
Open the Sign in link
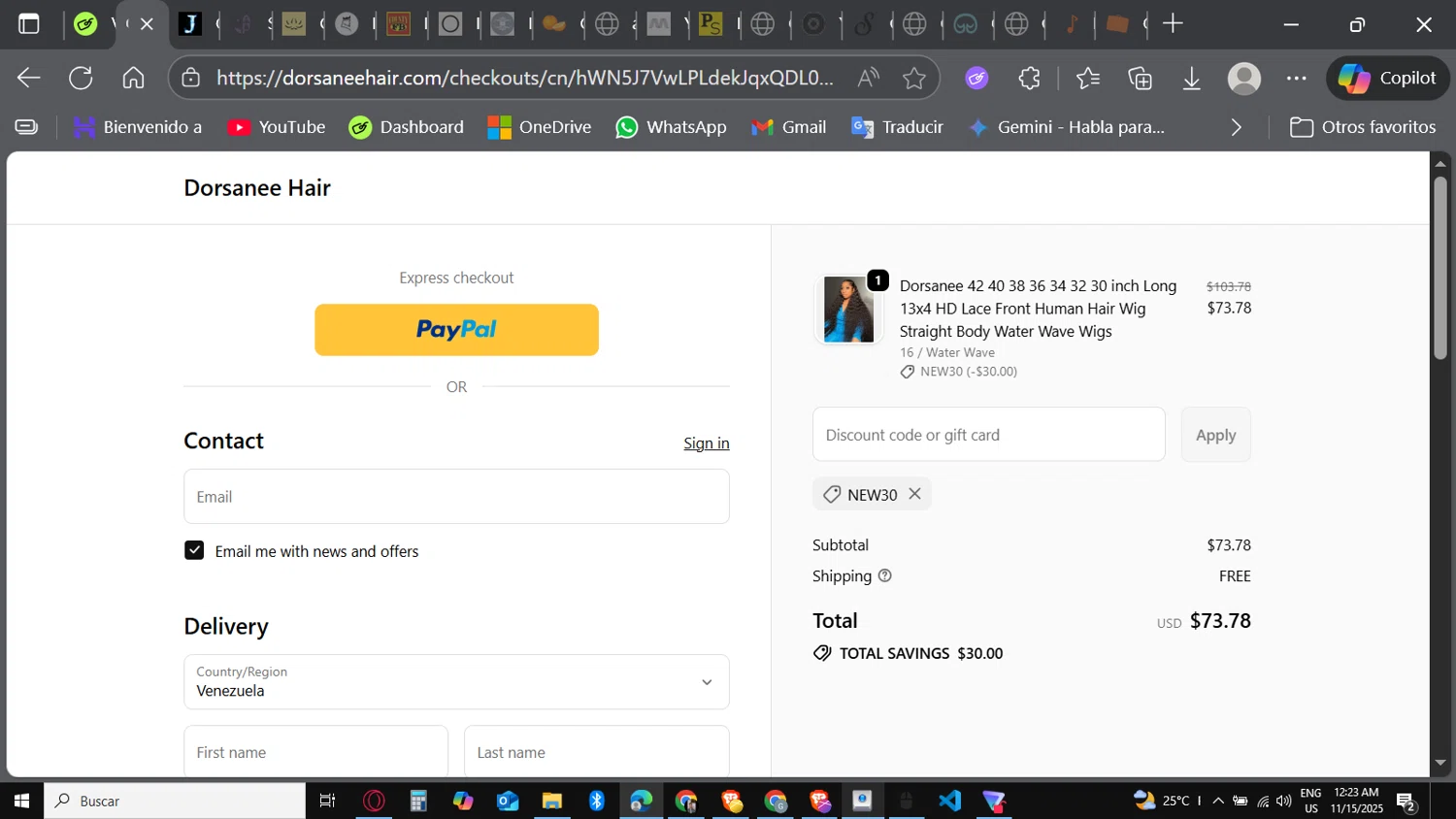pyautogui.click(x=706, y=443)
